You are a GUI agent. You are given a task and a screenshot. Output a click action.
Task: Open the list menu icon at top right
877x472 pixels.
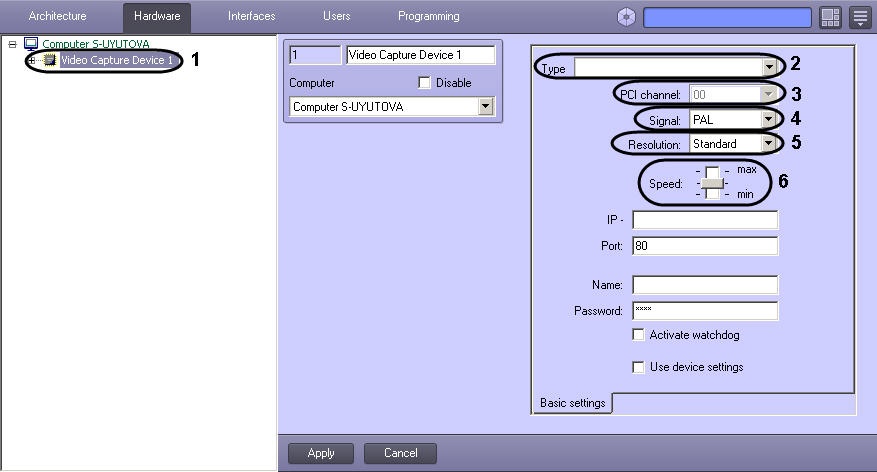pos(860,17)
